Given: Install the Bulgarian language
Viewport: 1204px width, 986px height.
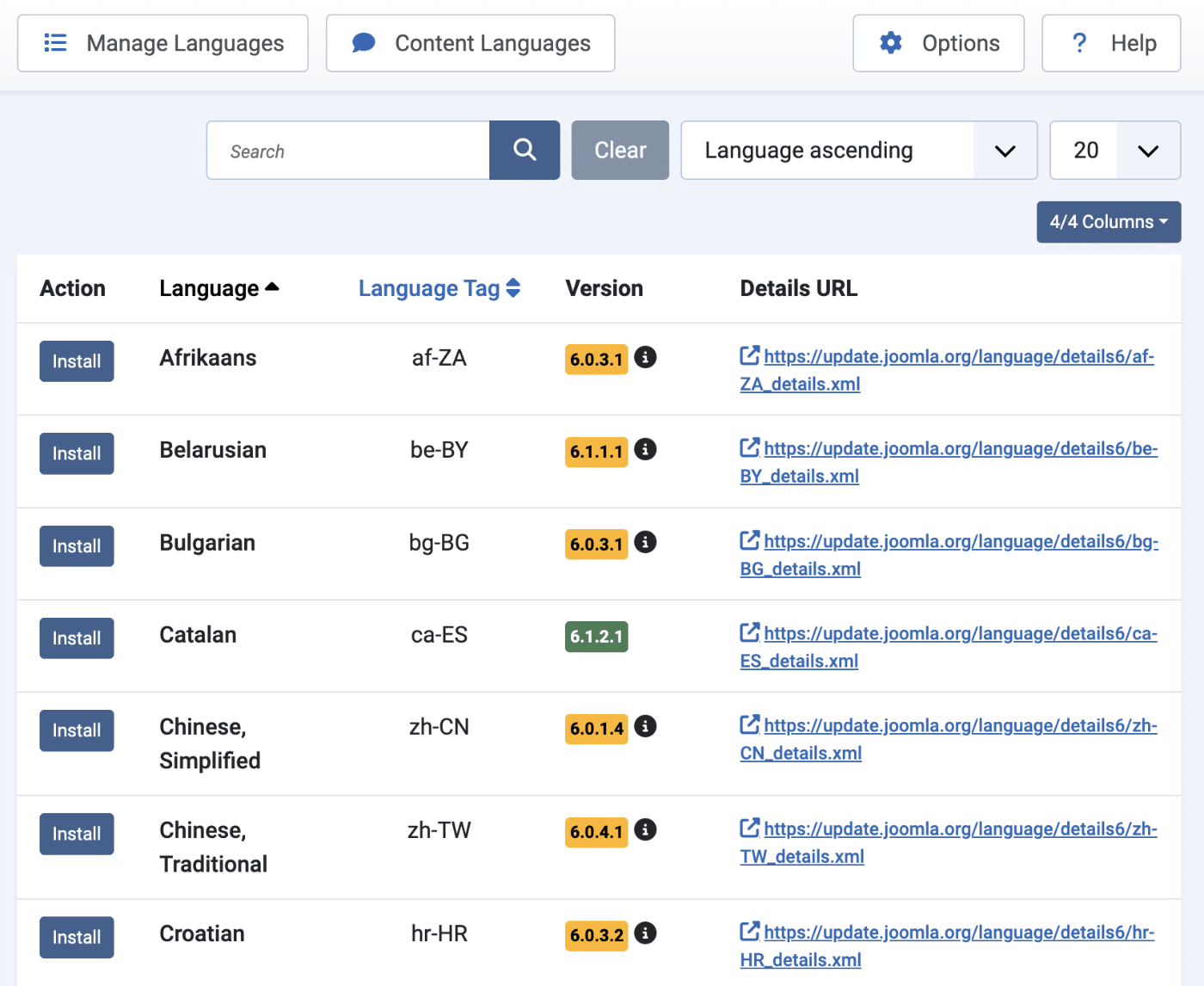Looking at the screenshot, I should click(x=77, y=546).
